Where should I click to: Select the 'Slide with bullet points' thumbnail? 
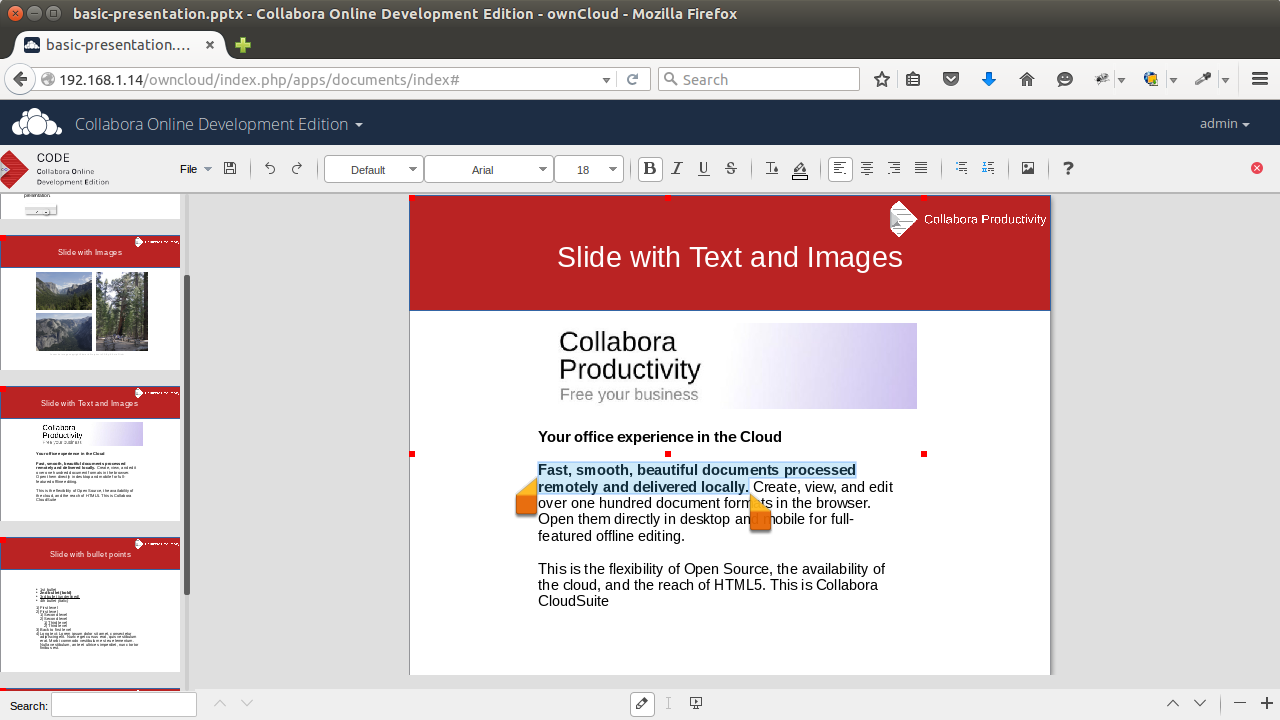(x=90, y=605)
